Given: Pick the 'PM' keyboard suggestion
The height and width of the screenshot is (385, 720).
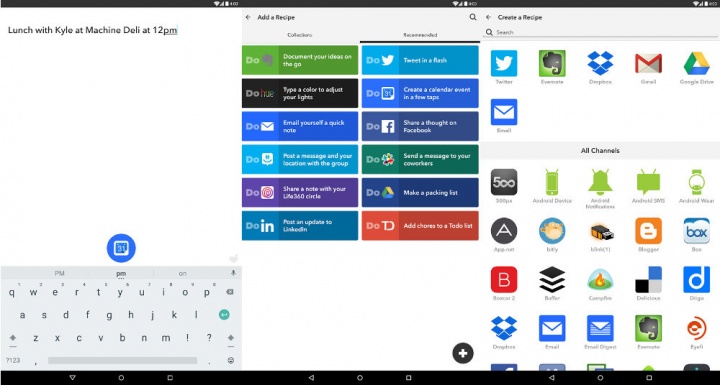Looking at the screenshot, I should pos(60,273).
